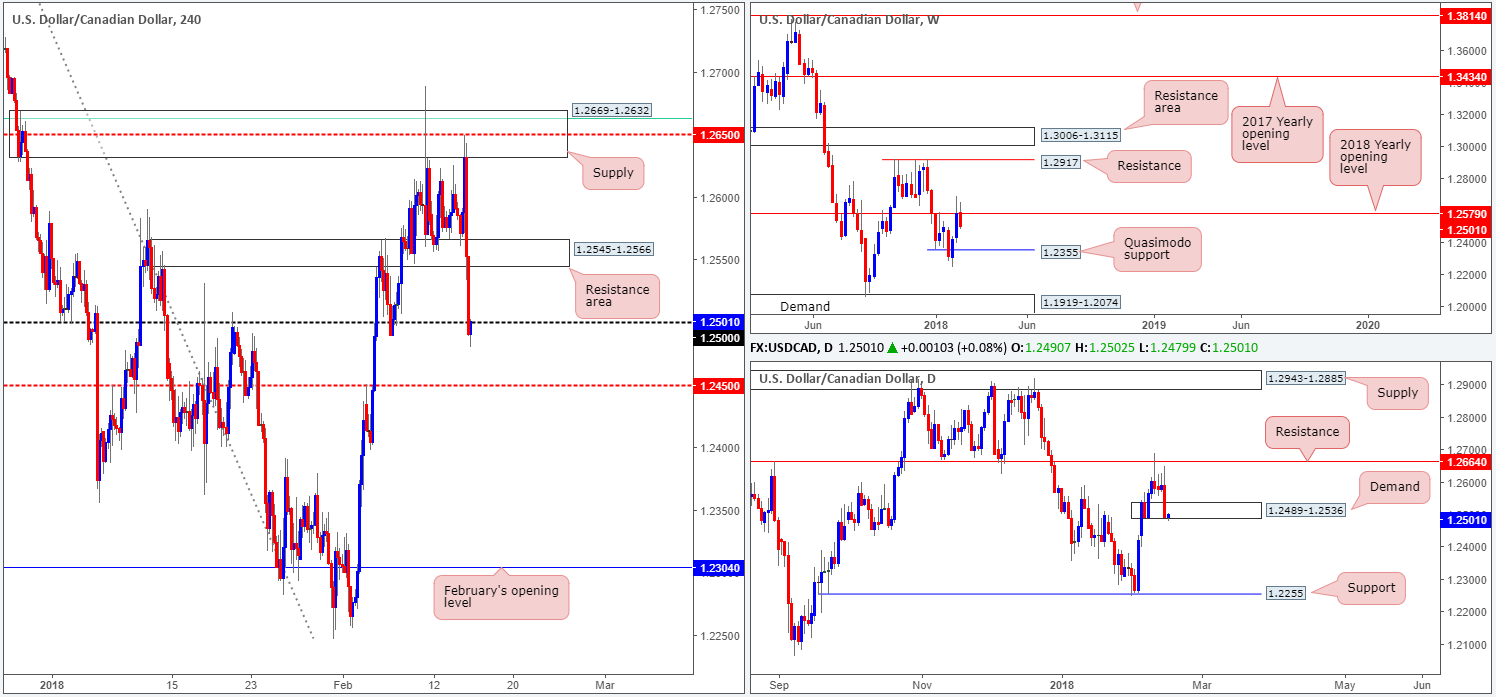Click the Supply callout on the daily chart
This screenshot has height=697, width=1496.
1397,392
